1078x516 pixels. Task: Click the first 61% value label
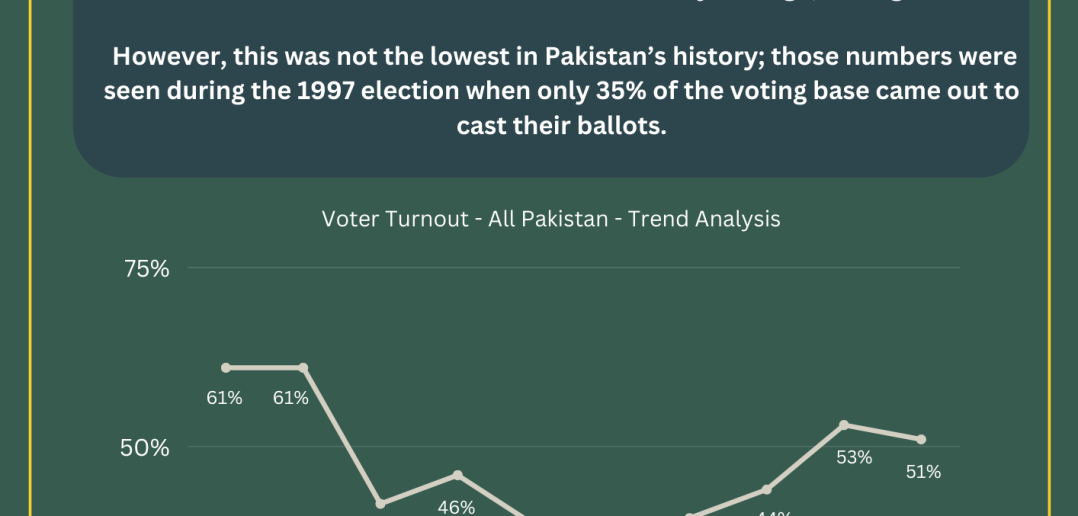coord(224,398)
